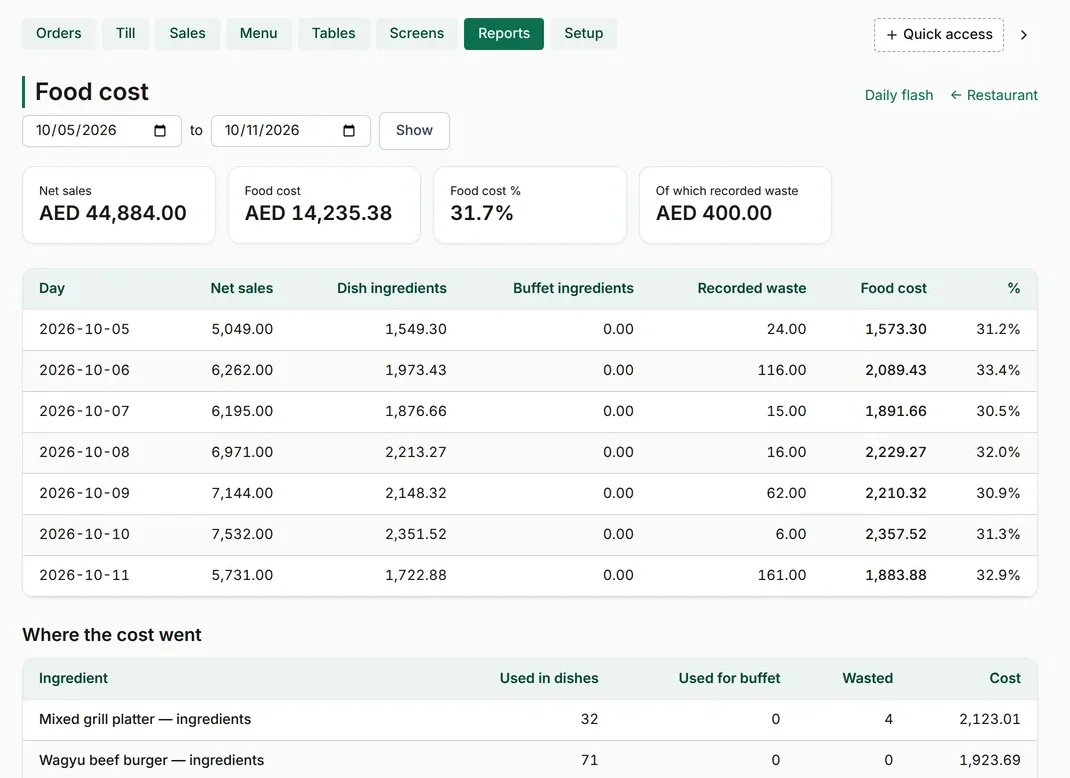Open the Daily flash link
1070x778 pixels.
click(899, 96)
